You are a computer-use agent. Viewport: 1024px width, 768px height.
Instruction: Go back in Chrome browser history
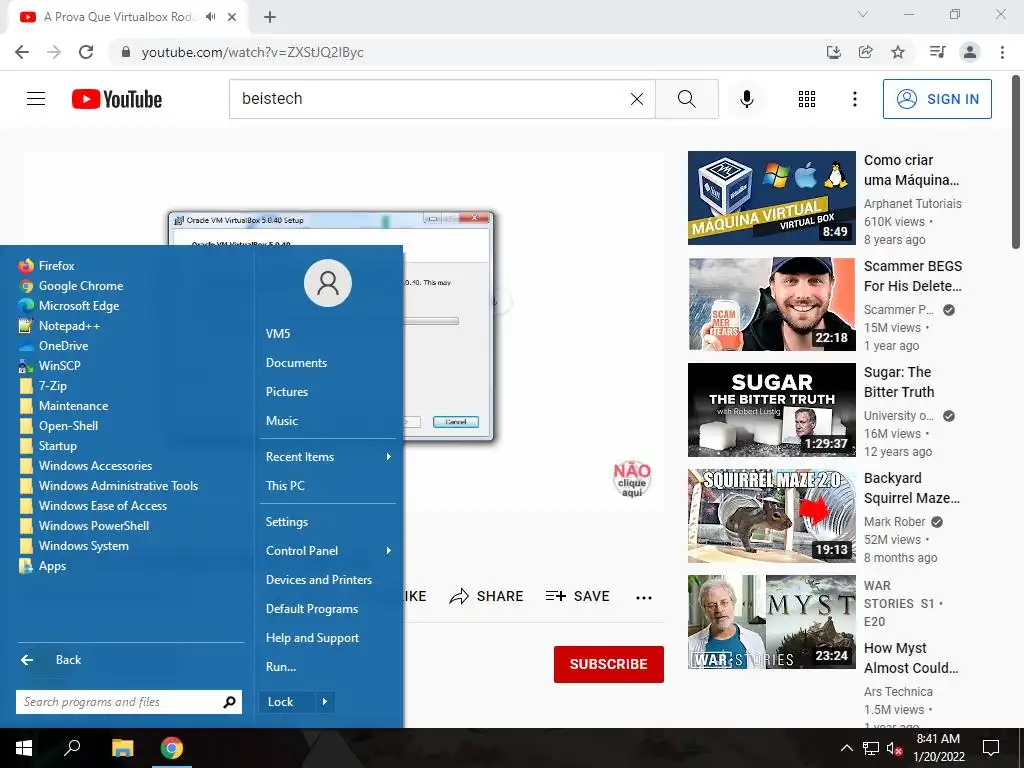pyautogui.click(x=22, y=52)
